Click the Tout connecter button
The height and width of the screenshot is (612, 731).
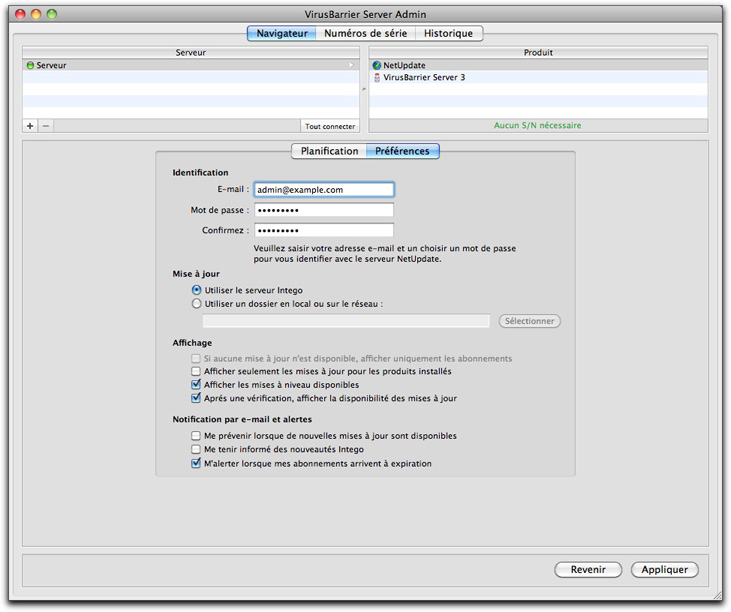[x=330, y=126]
